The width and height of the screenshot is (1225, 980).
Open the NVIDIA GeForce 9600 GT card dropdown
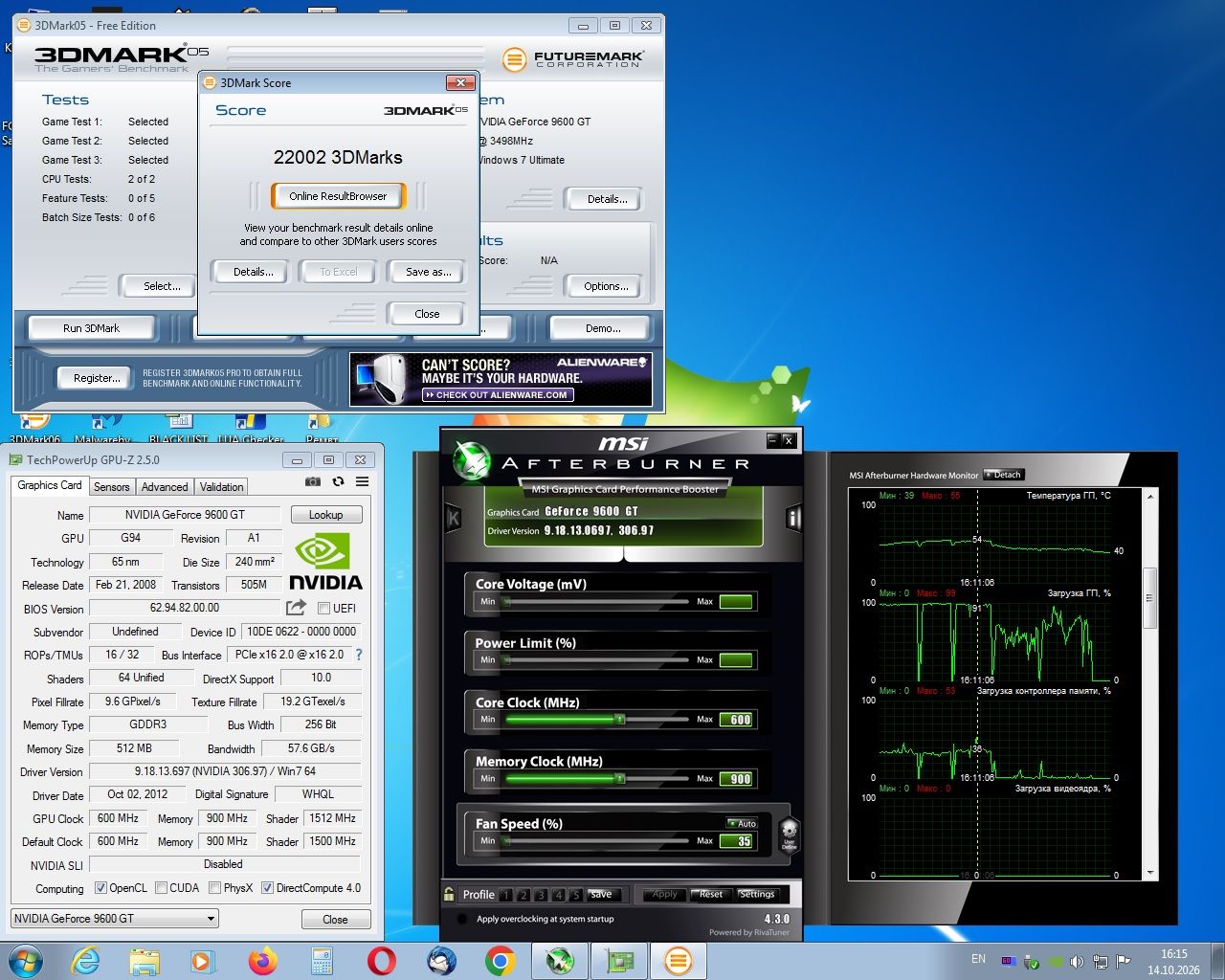(115, 919)
